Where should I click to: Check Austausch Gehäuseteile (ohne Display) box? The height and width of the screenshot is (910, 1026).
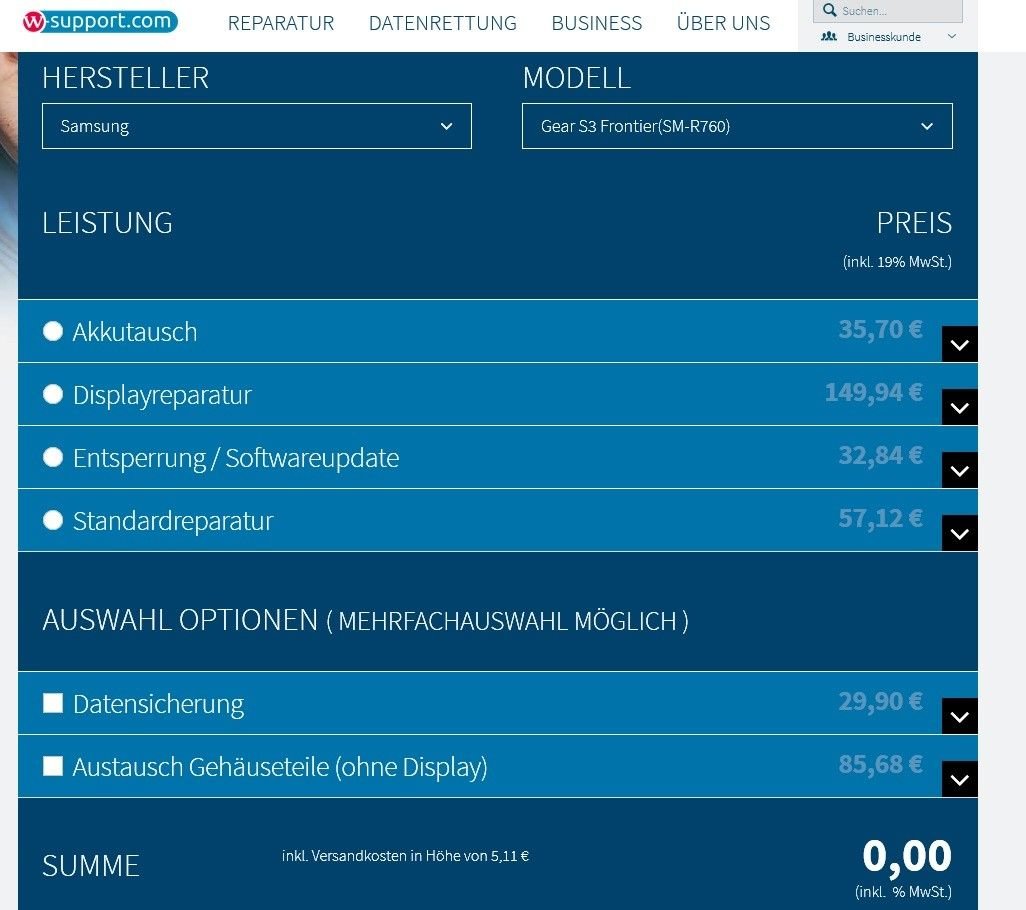53,765
